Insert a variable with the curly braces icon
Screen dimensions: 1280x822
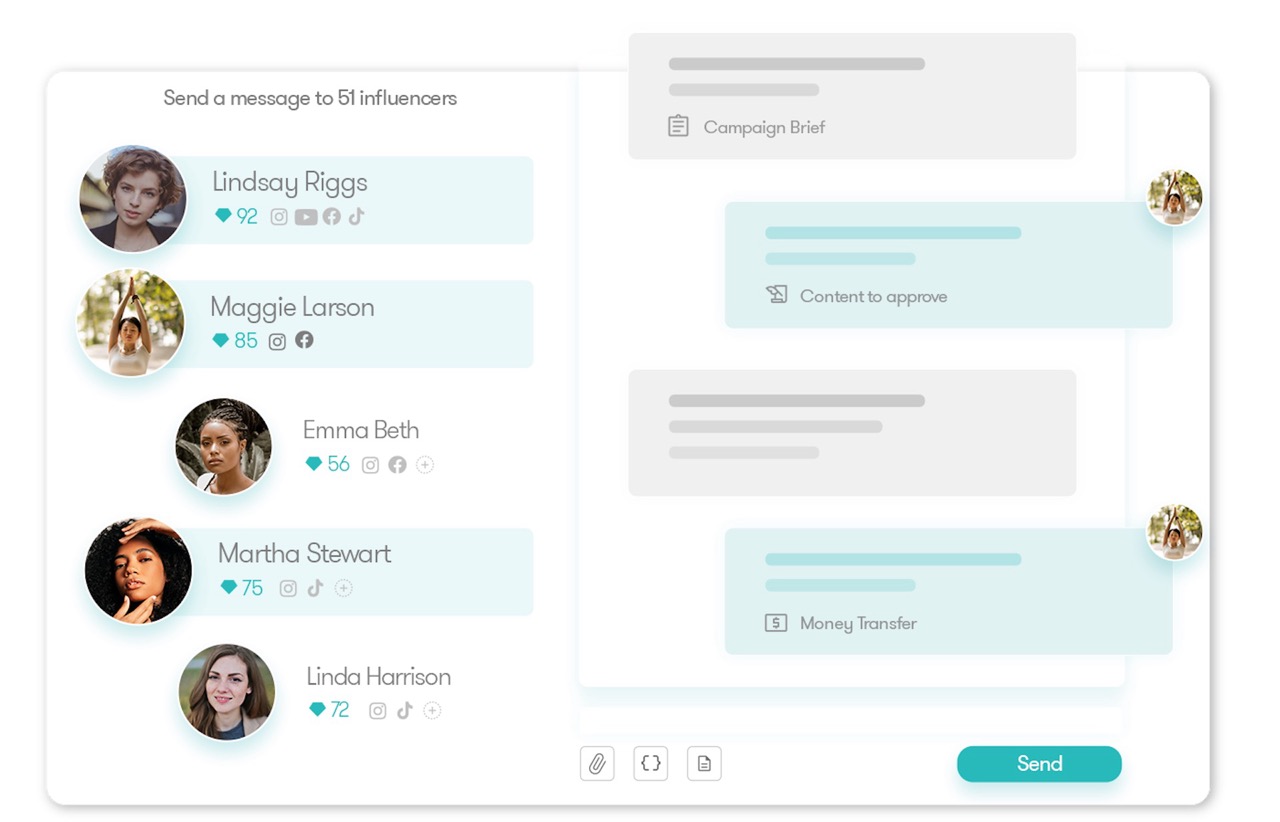click(650, 763)
